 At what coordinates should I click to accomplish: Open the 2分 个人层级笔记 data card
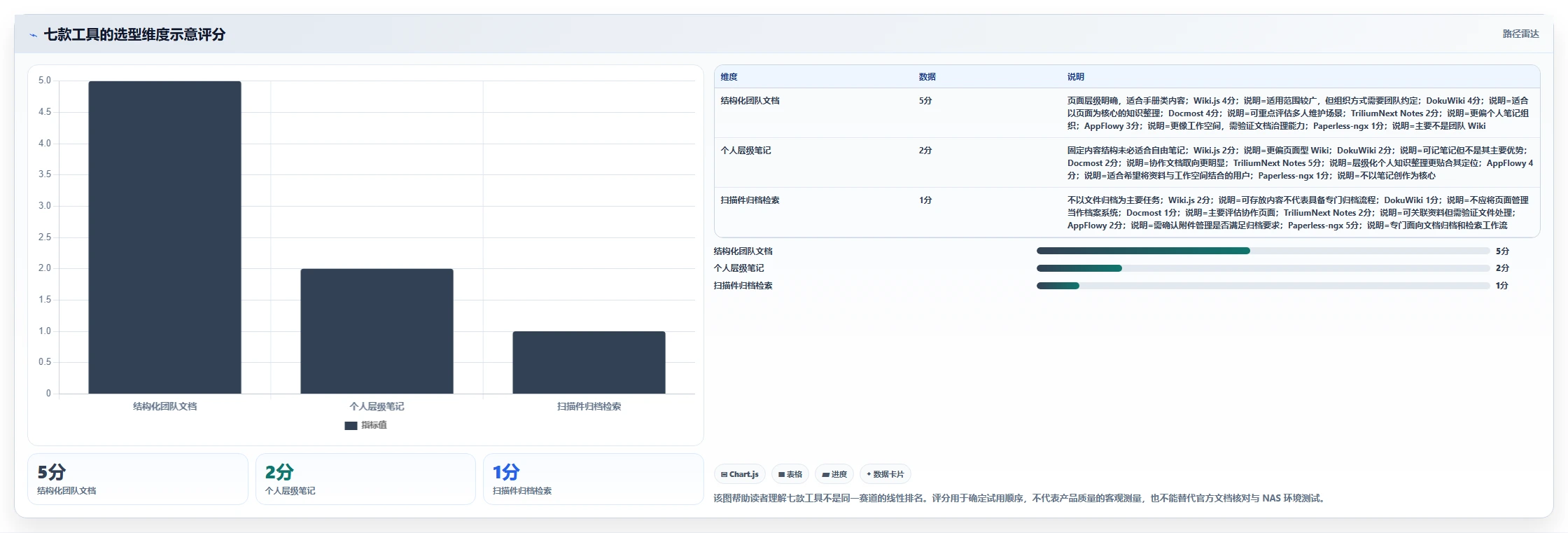pos(365,479)
